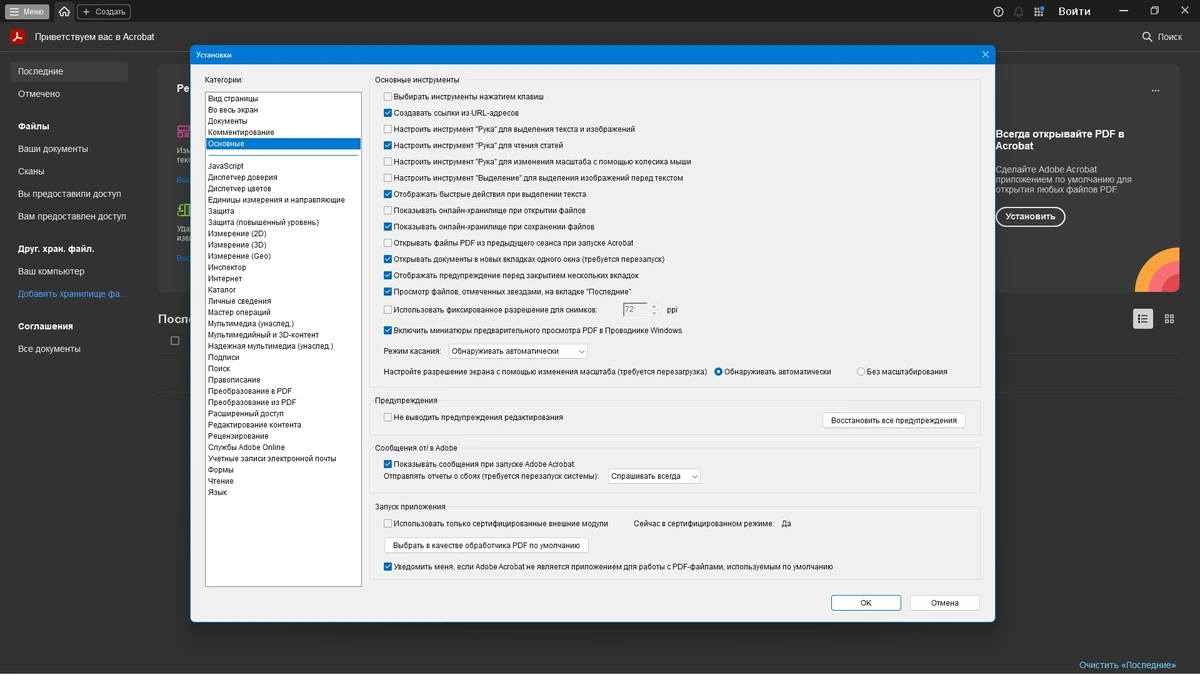Select 'Чтение' category
This screenshot has width=1200, height=675.
coord(282,481)
